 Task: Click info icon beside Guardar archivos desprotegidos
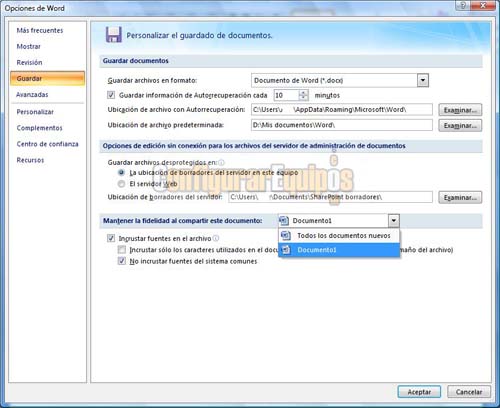coord(221,162)
